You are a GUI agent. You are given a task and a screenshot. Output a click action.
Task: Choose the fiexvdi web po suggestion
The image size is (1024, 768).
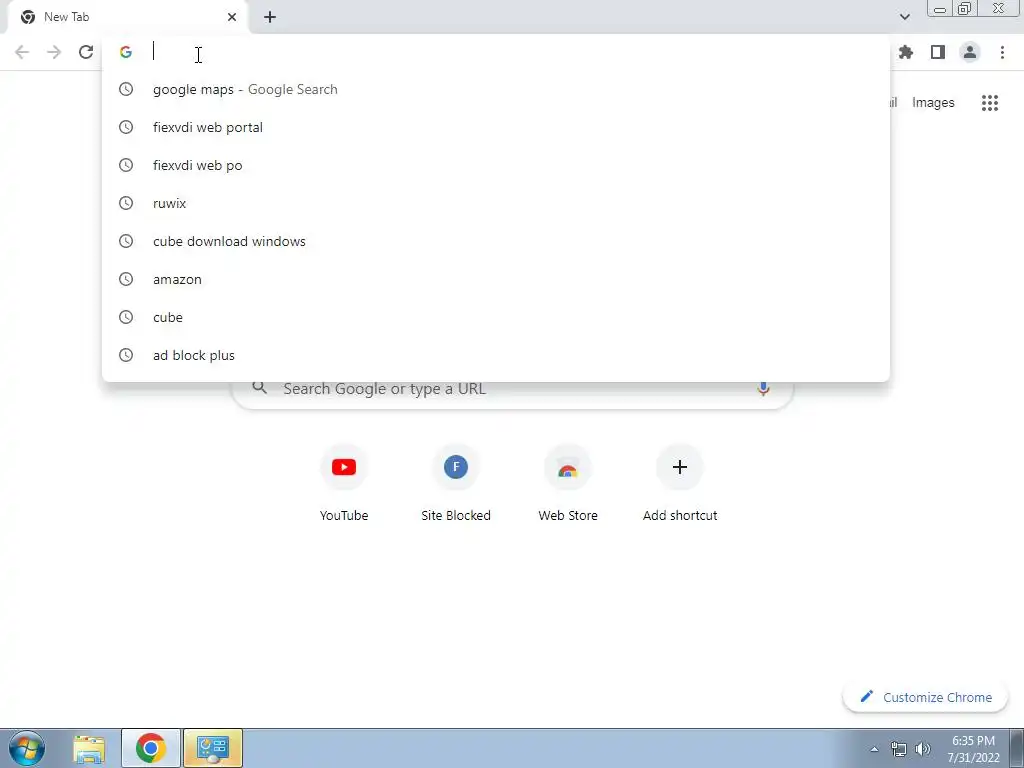(x=496, y=165)
